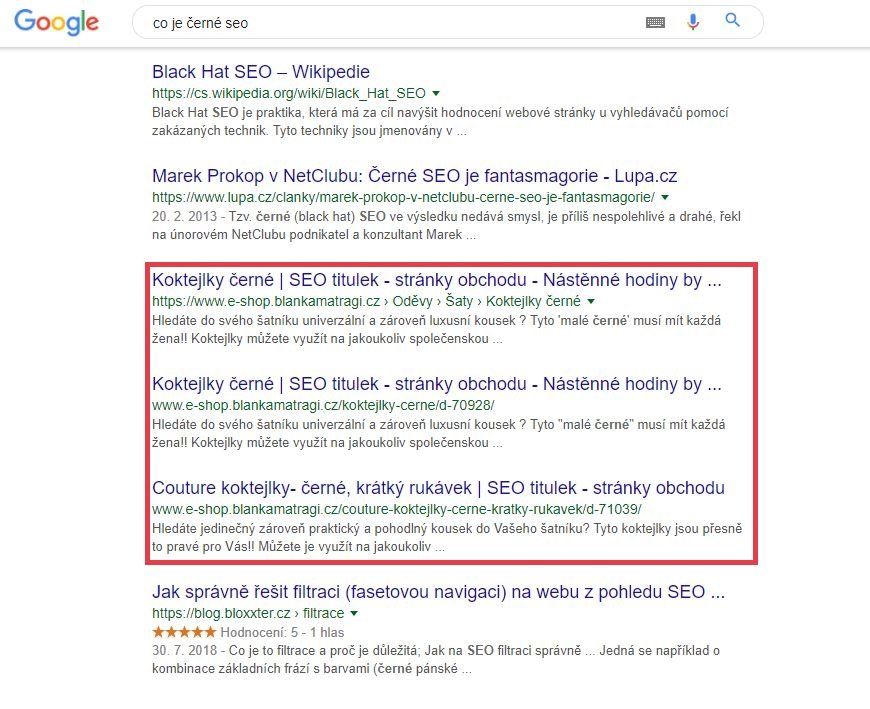Open the Marek Prokop v NetClubu Lupa.cz result
The height and width of the screenshot is (709, 870).
414,176
